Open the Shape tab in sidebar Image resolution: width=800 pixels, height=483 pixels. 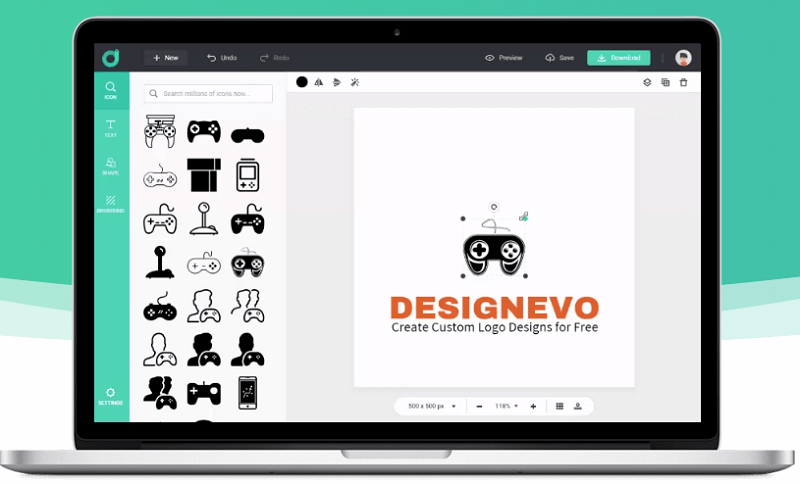[x=111, y=166]
